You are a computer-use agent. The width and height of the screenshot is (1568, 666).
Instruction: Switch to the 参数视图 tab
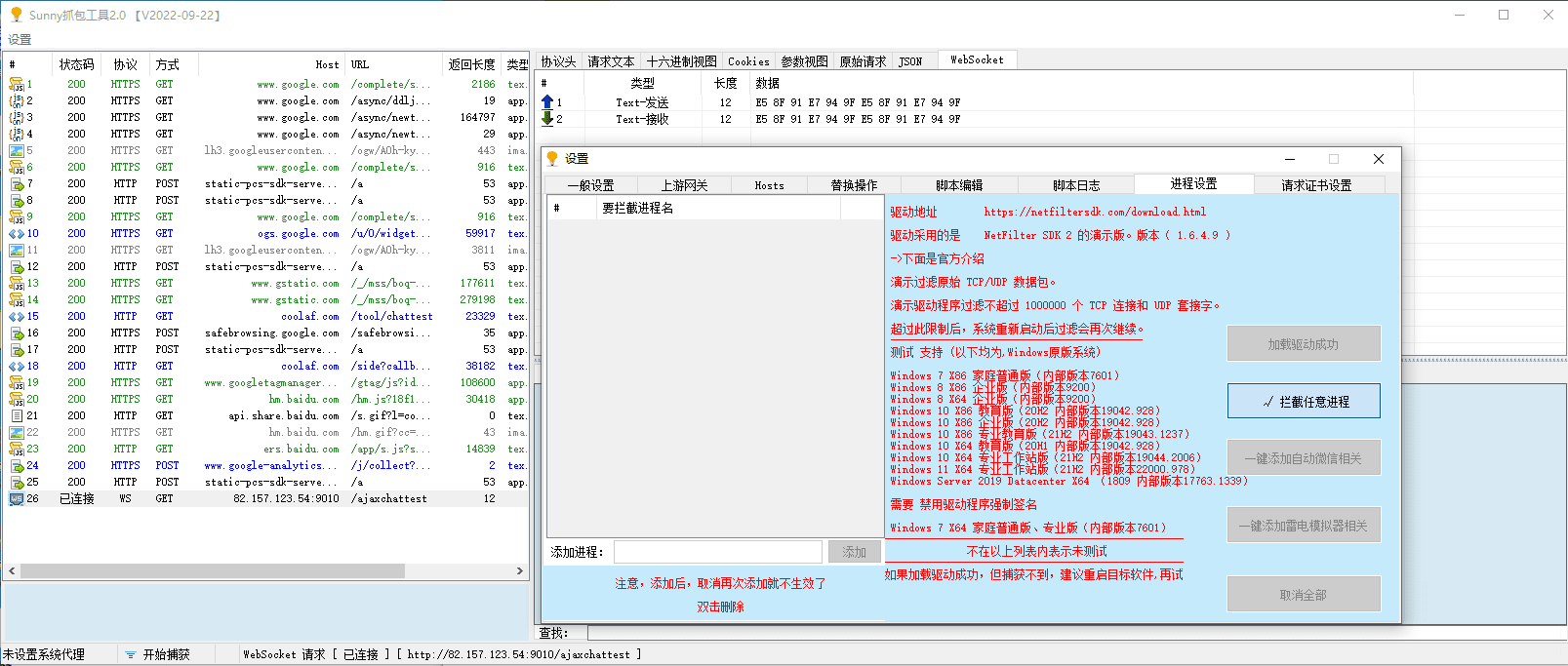click(x=805, y=61)
